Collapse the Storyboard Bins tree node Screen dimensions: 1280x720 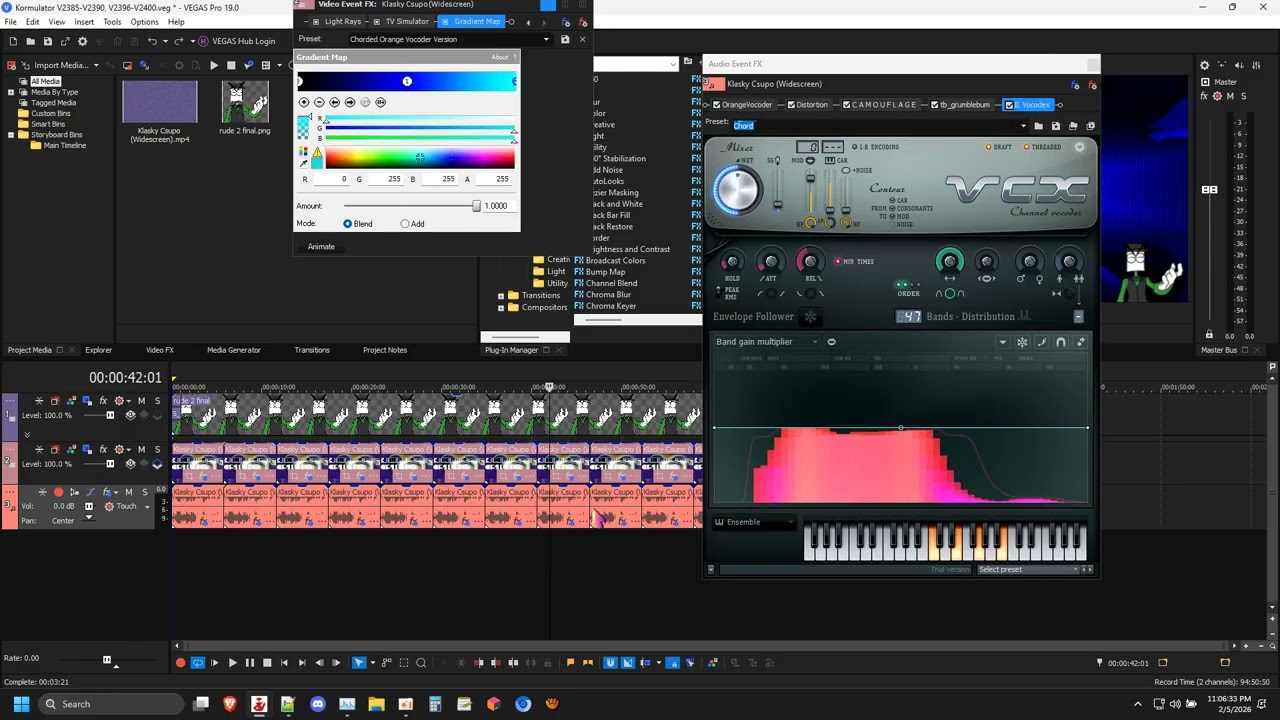click(11, 135)
